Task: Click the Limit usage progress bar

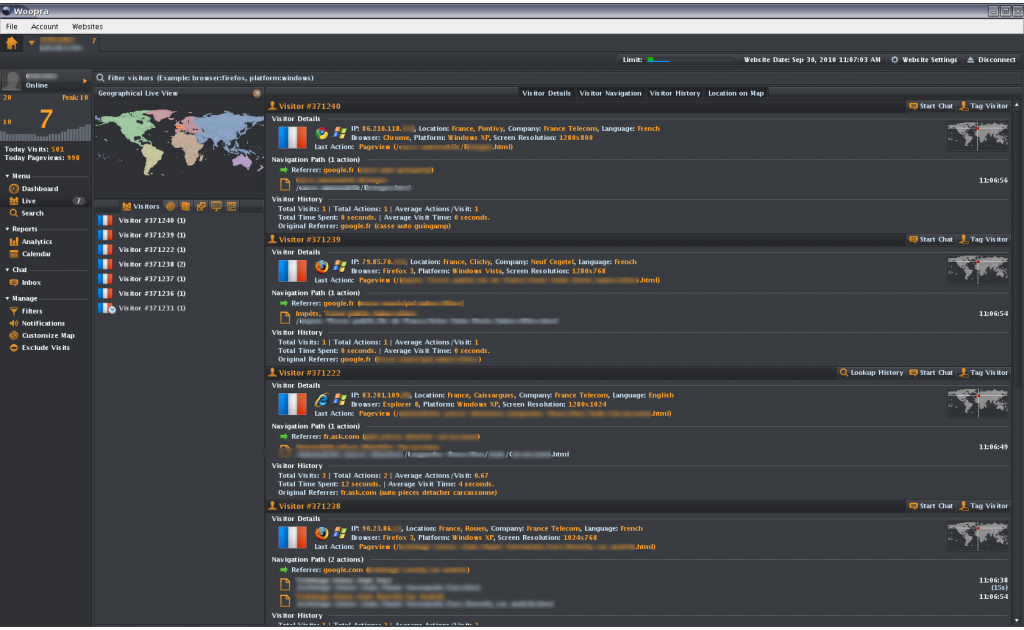Action: tap(691, 60)
